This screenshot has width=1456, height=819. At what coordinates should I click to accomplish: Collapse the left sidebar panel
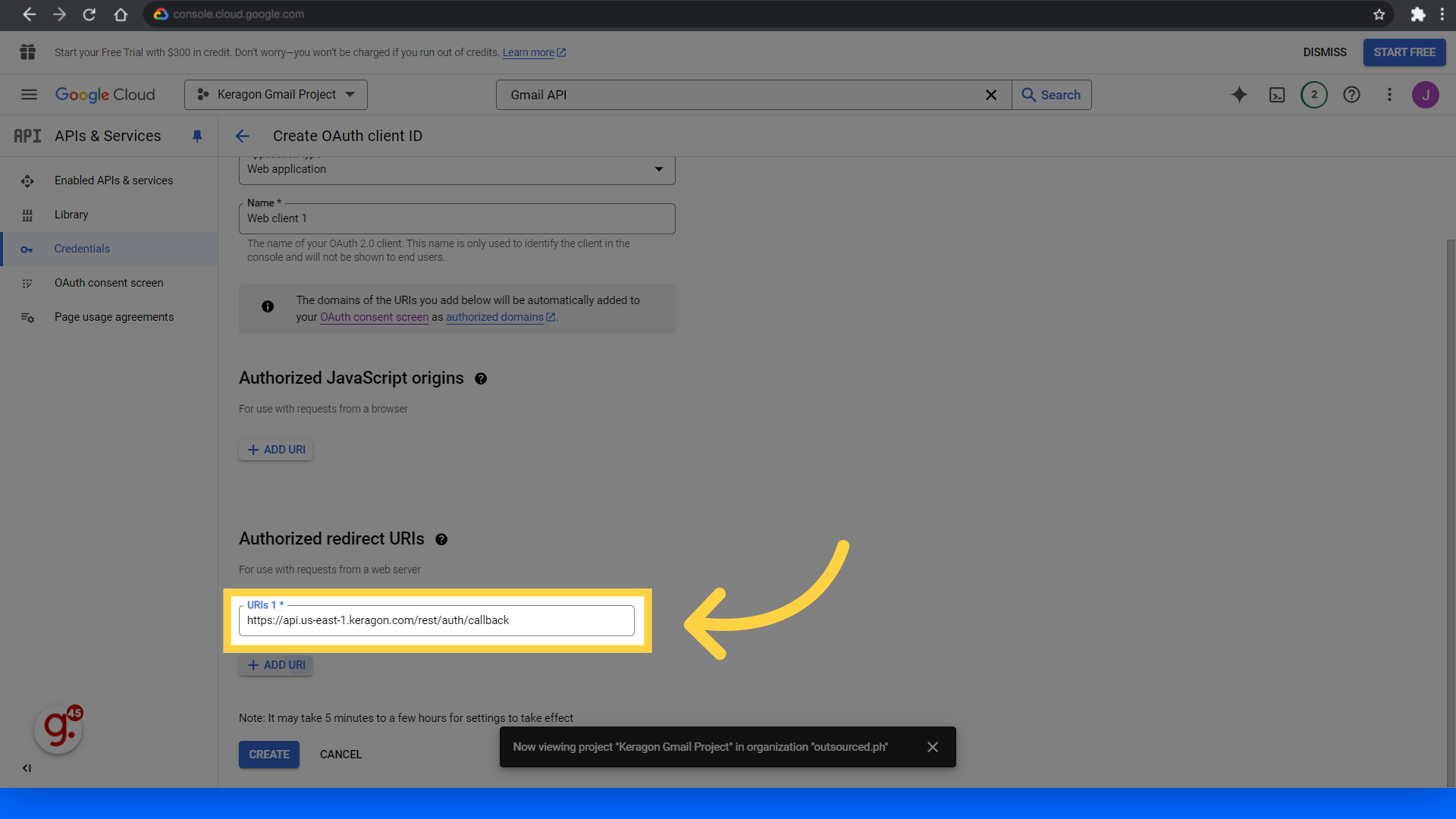(x=27, y=768)
